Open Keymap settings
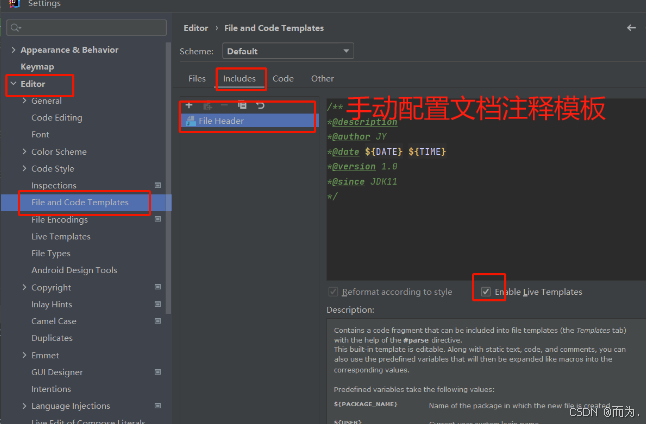The image size is (646, 424). (x=37, y=67)
